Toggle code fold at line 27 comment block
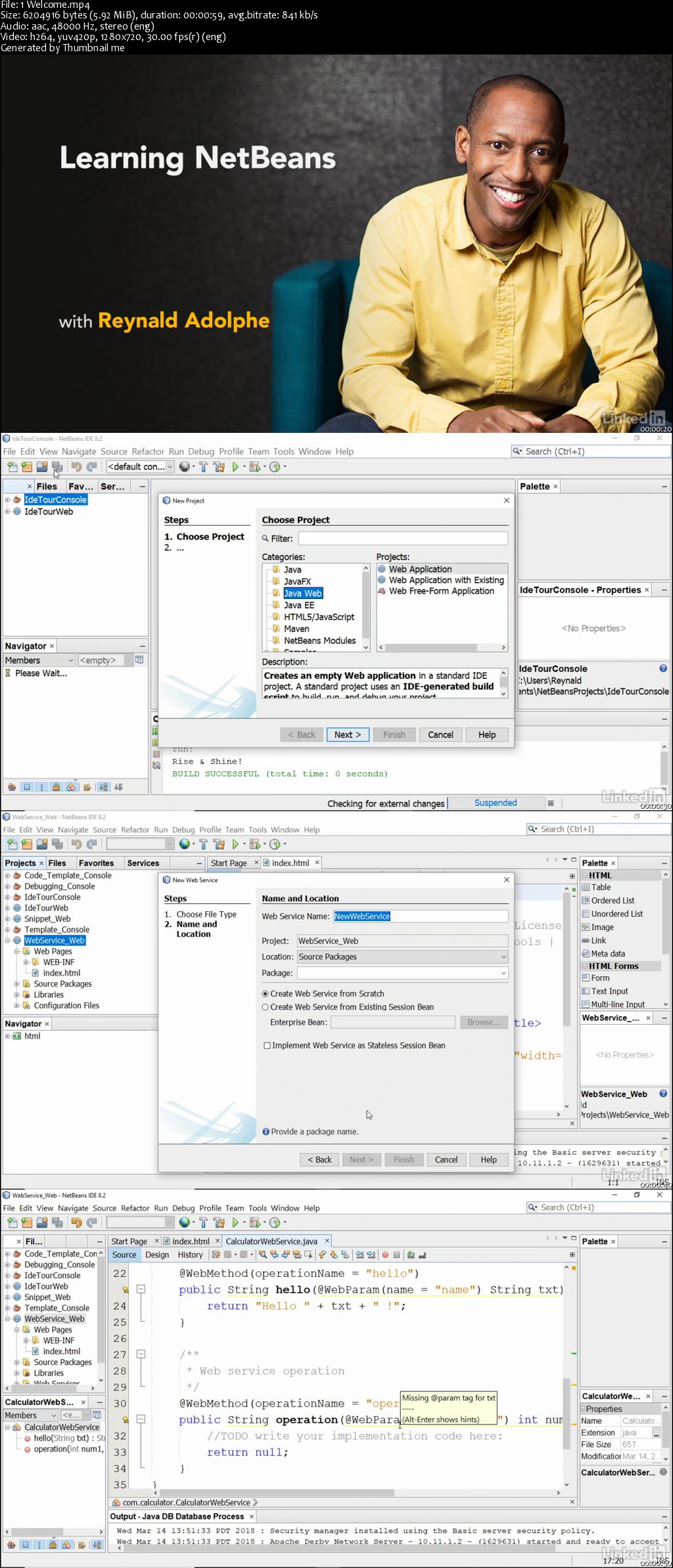673x1568 pixels. pyautogui.click(x=141, y=1354)
